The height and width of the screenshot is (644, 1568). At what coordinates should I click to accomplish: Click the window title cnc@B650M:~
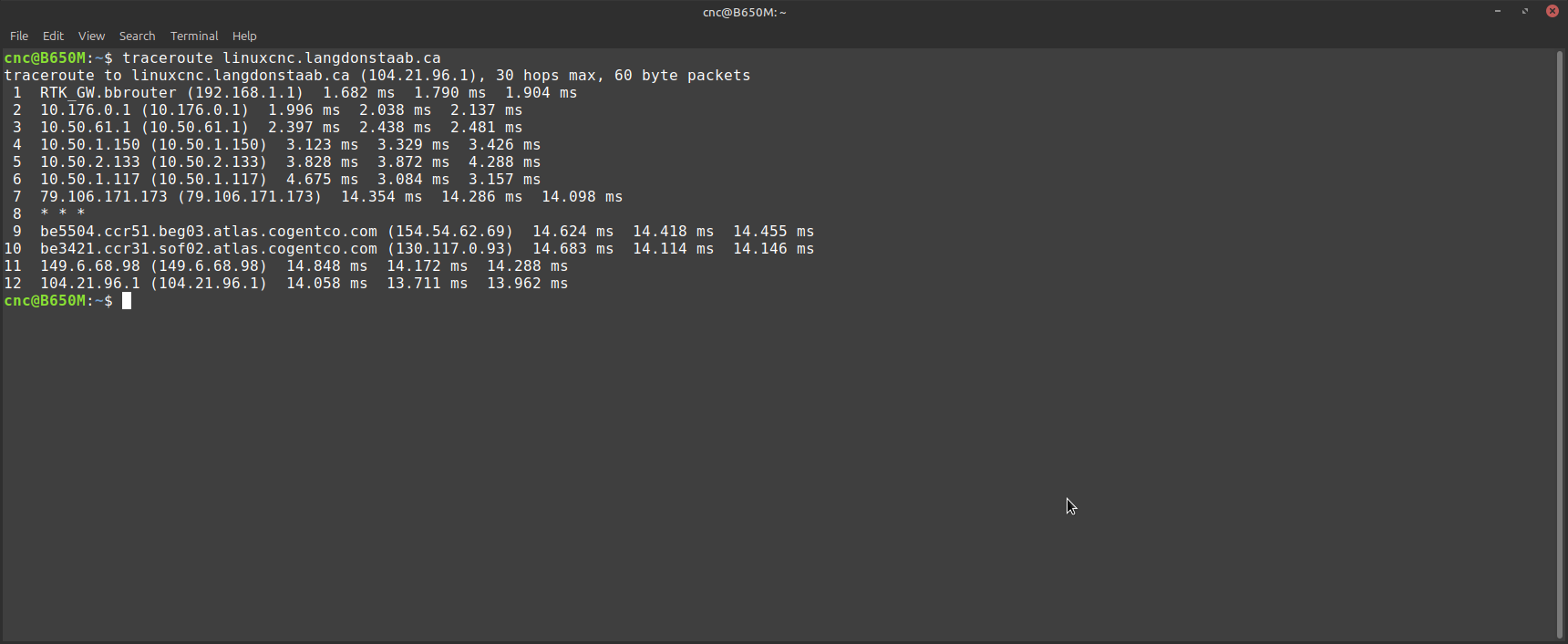coord(744,12)
